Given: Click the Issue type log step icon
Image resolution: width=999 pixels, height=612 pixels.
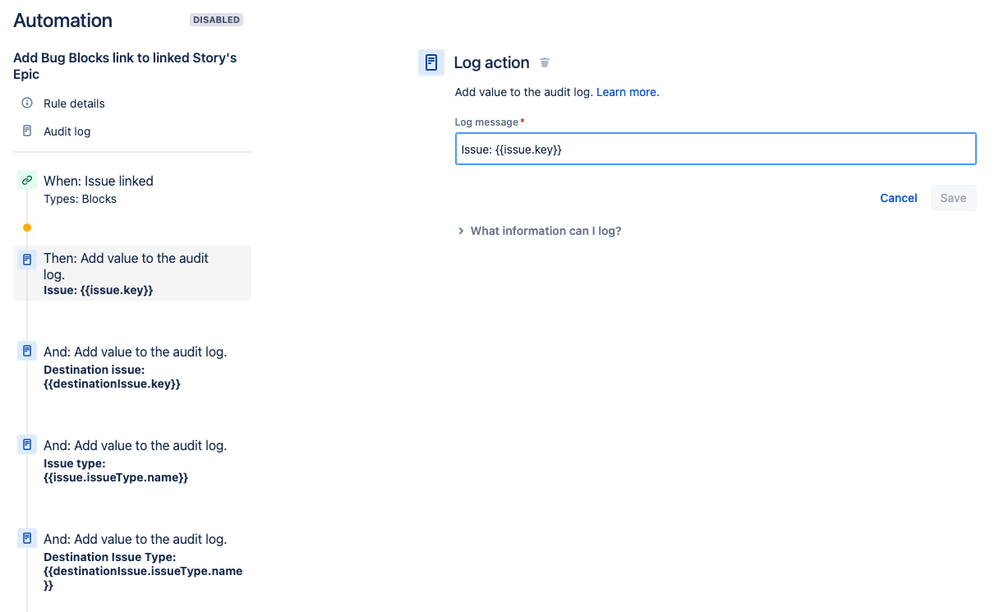Looking at the screenshot, I should (27, 445).
